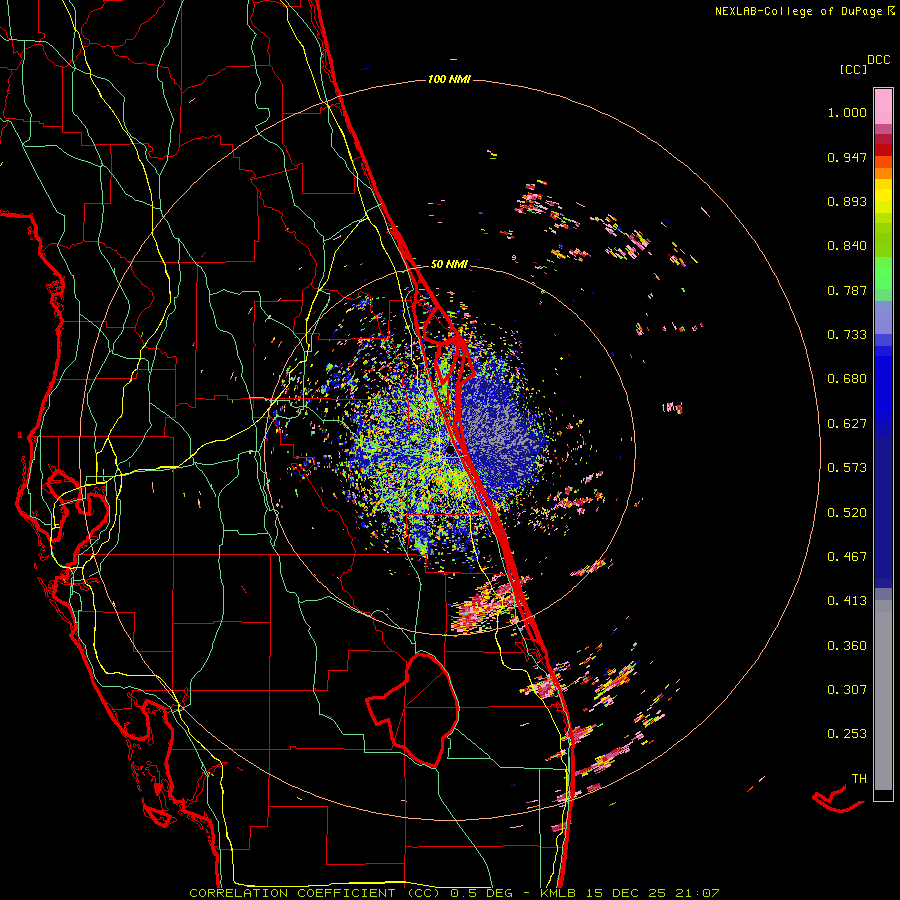Click the 0.467 legend value
900x900 pixels.
point(847,557)
